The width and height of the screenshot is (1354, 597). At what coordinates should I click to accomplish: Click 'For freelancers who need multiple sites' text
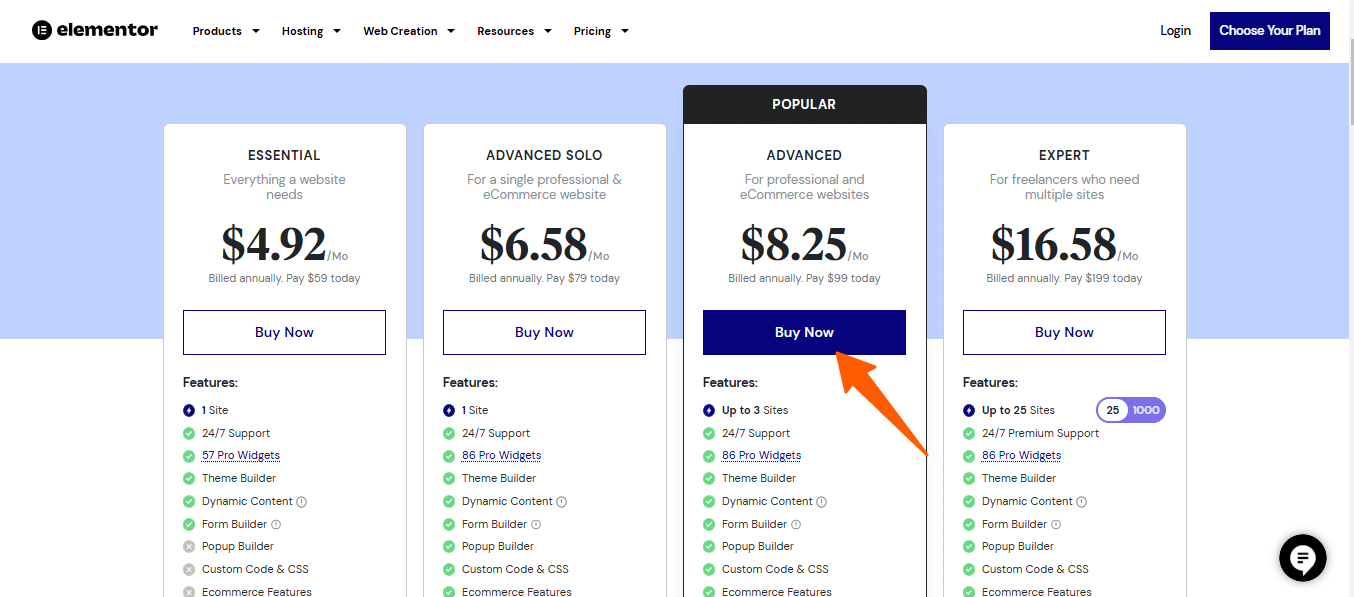click(1064, 187)
